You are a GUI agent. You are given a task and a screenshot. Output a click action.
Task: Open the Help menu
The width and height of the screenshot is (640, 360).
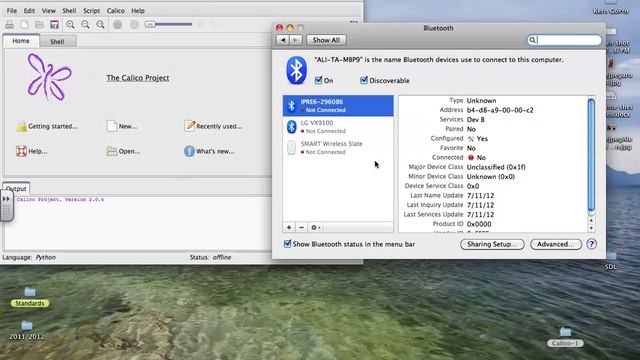pyautogui.click(x=138, y=11)
